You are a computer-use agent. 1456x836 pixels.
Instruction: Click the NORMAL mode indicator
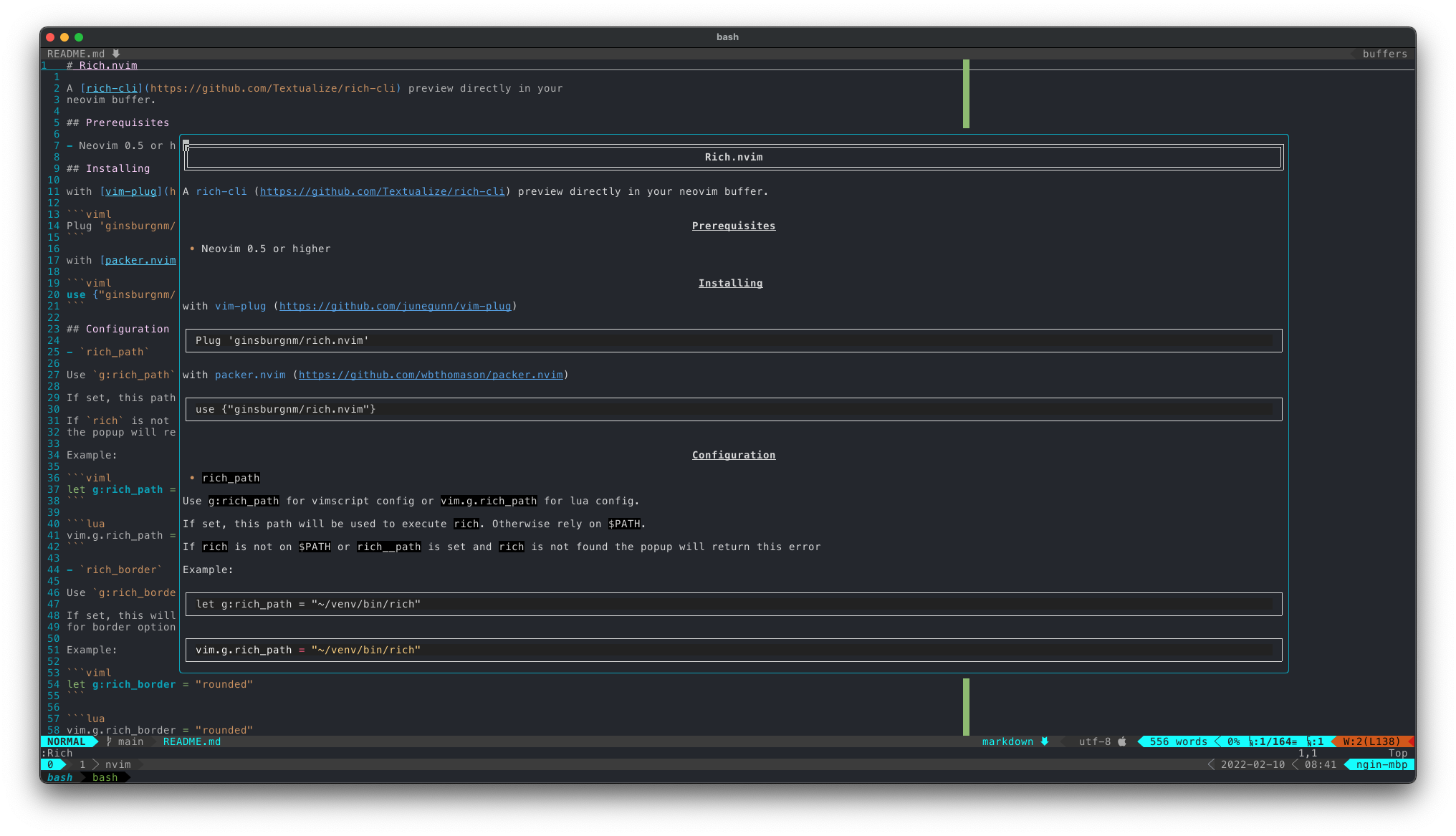[67, 741]
